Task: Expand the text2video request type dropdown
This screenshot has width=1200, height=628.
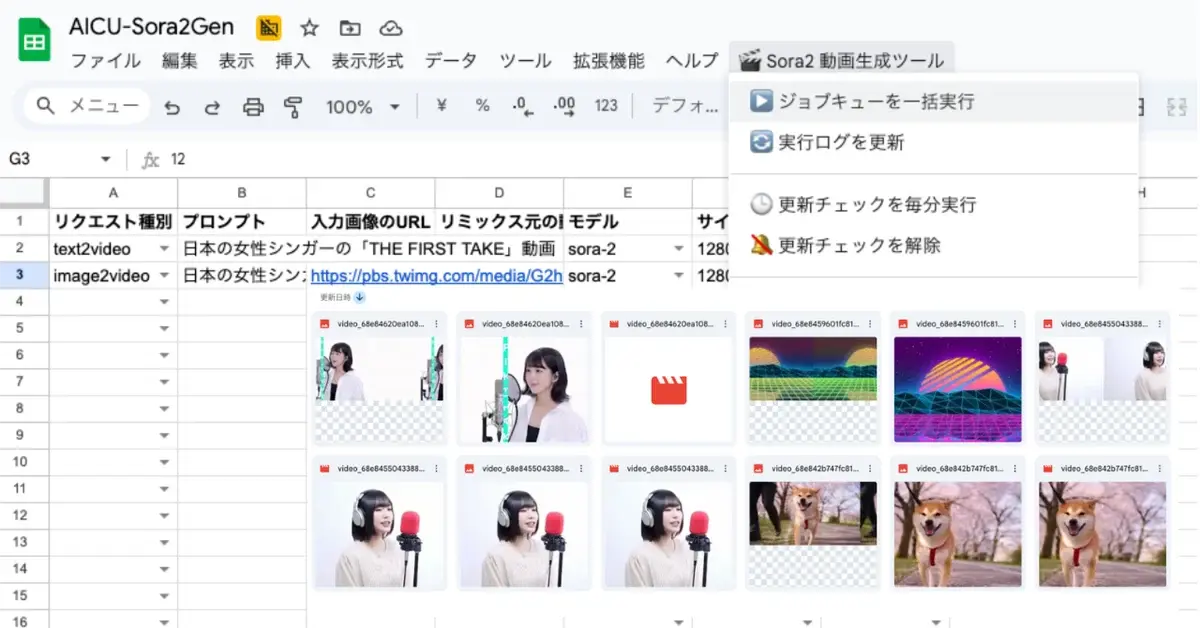Action: [164, 249]
